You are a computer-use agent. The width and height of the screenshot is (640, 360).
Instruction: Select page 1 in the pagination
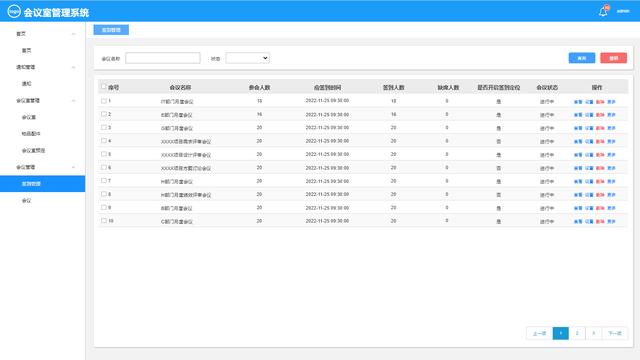tap(560, 333)
